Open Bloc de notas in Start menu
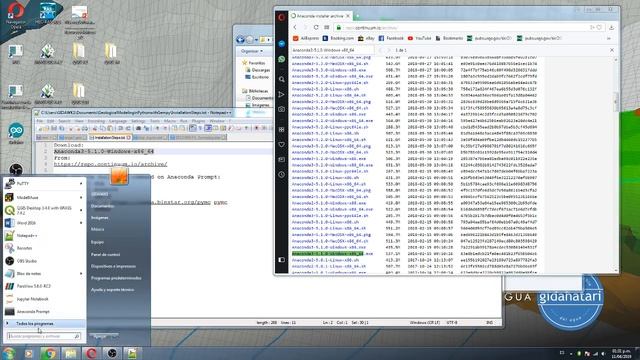The width and height of the screenshot is (640, 360). 43,273
